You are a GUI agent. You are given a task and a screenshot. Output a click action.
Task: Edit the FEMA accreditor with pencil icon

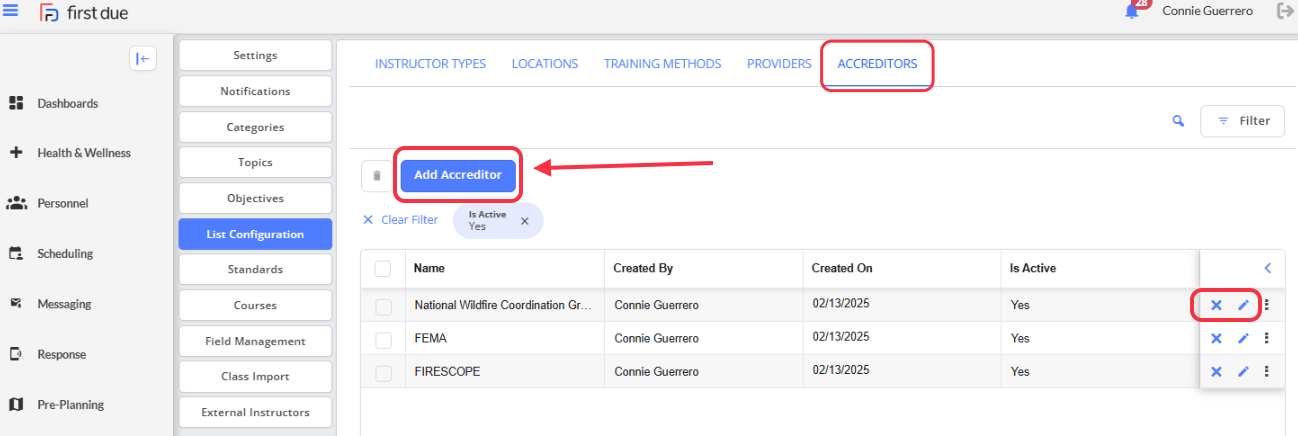[x=1243, y=339]
